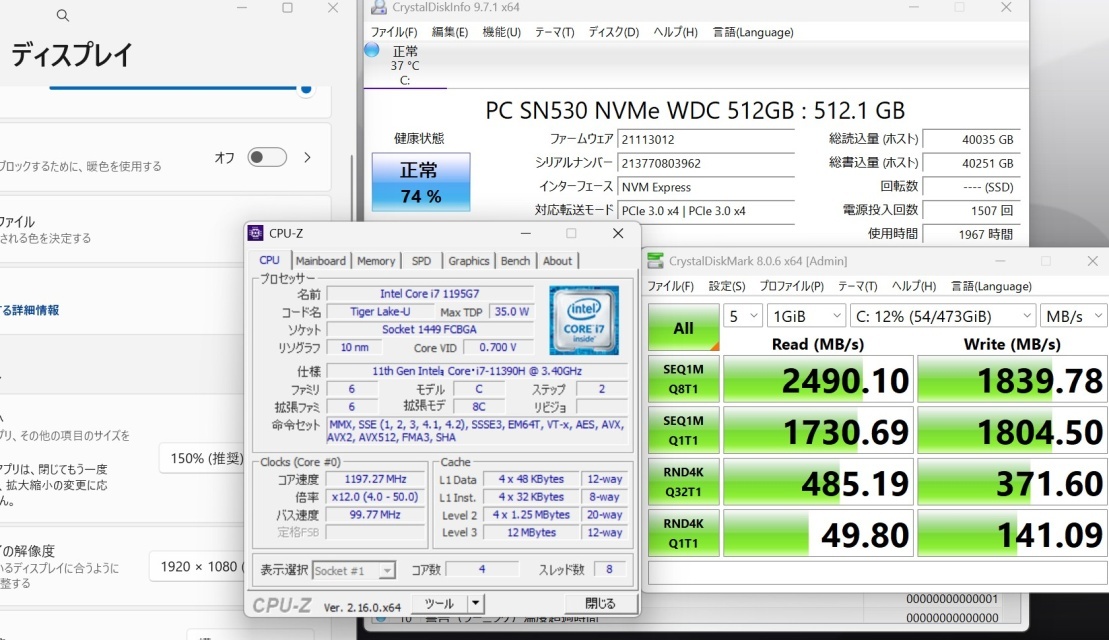Switch to the Mainboard tab in CPU-Z
Viewport: 1109px width, 640px height.
320,261
